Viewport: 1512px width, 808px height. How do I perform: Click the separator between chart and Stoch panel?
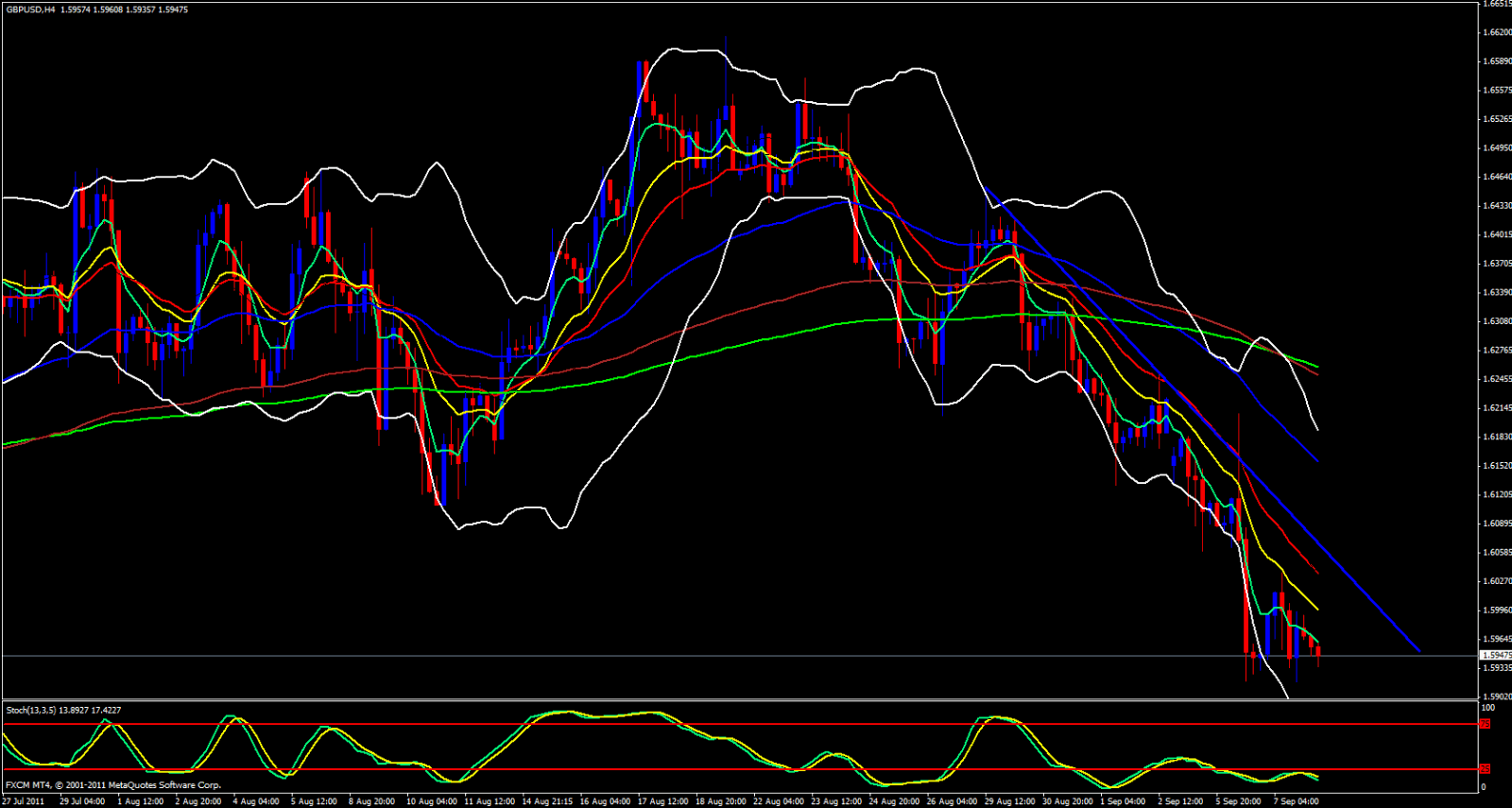pyautogui.click(x=737, y=700)
